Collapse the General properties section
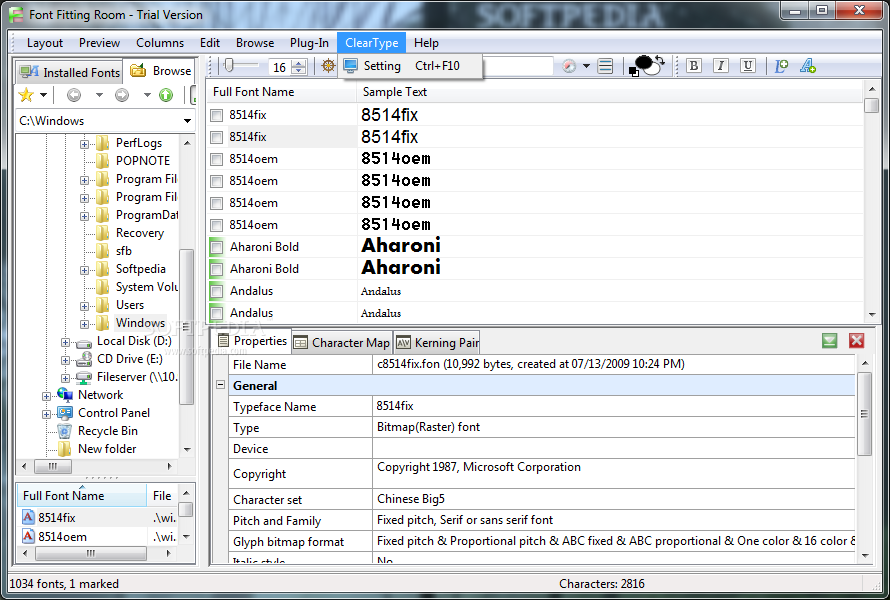 click(x=220, y=385)
